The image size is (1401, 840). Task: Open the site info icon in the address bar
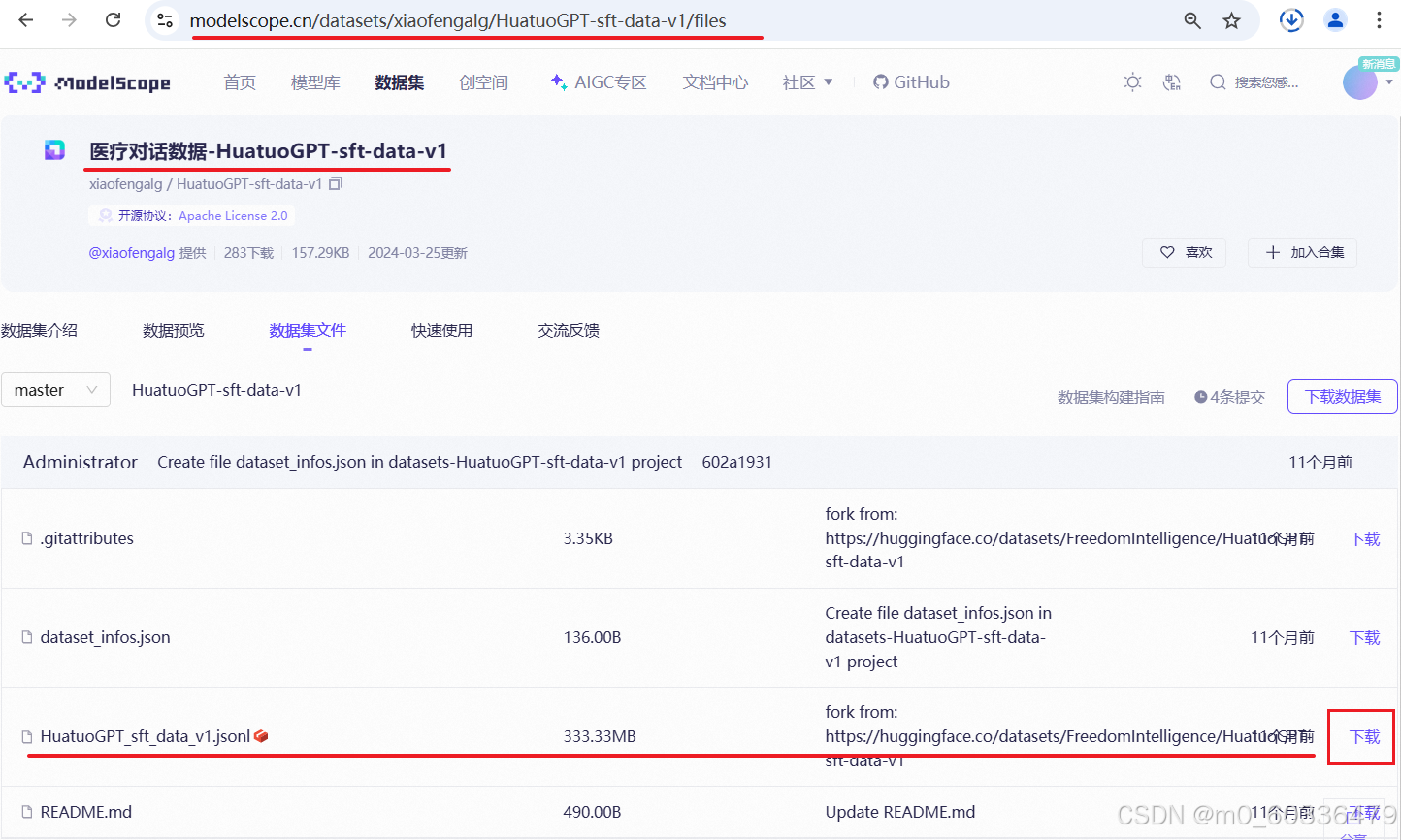click(165, 20)
